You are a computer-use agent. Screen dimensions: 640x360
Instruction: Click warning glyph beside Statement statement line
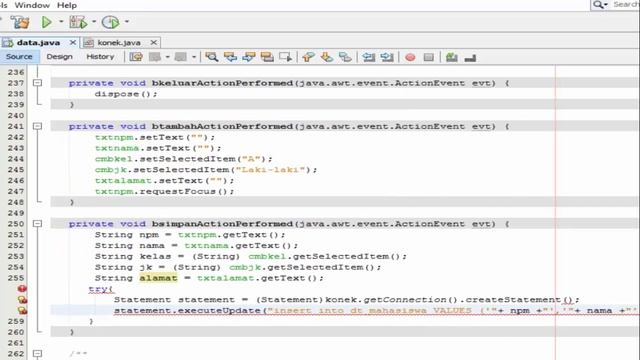(x=22, y=300)
